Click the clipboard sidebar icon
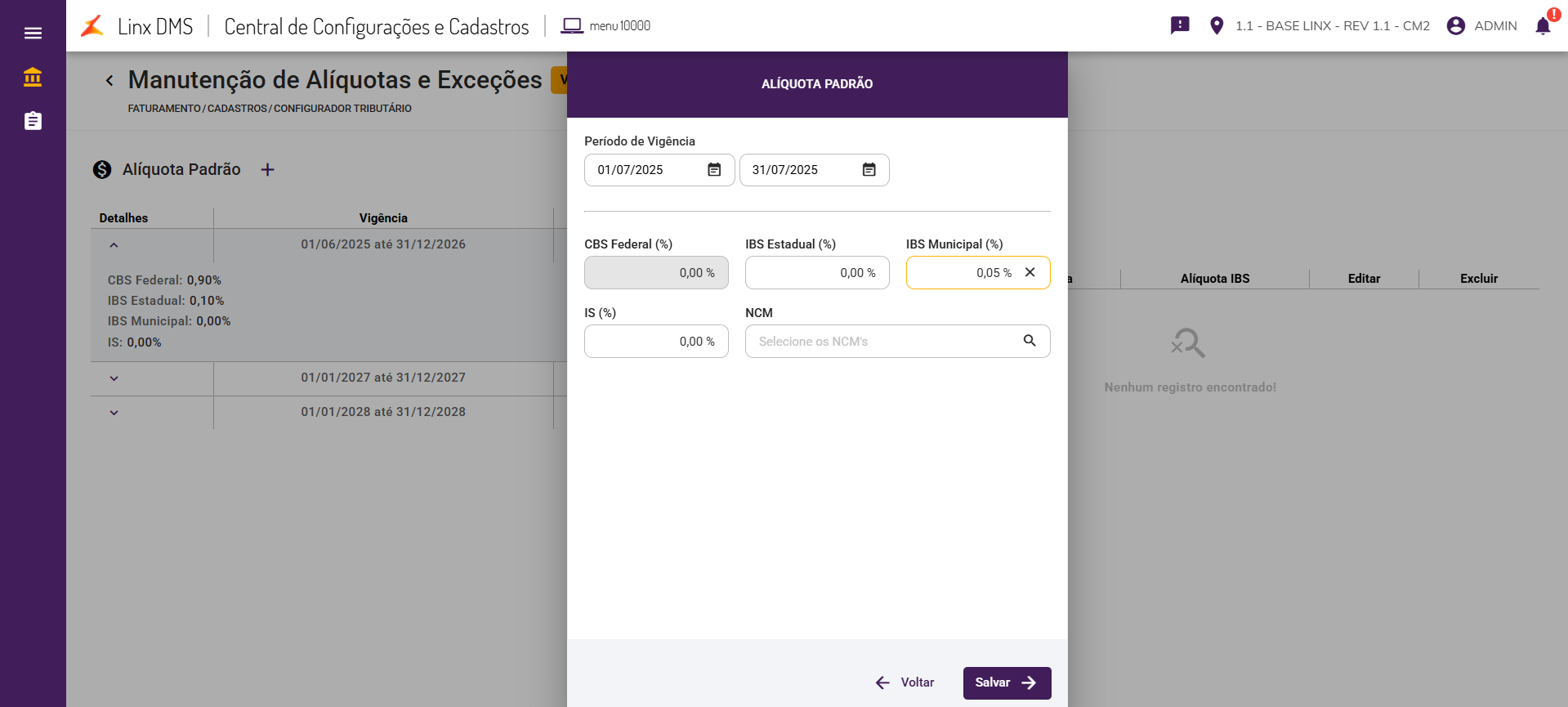 [x=33, y=121]
